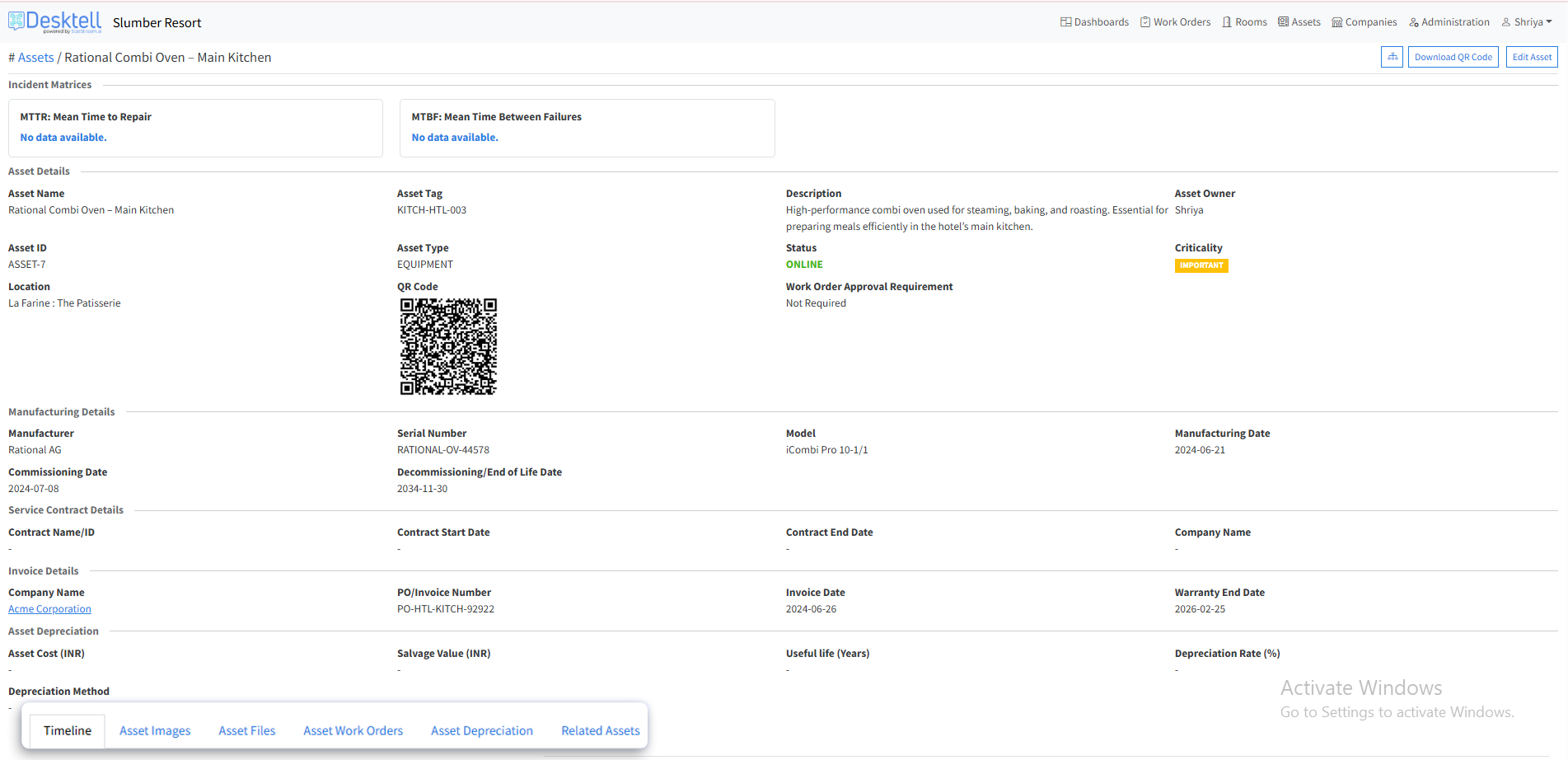Click the Edit Asset button

pos(1532,57)
